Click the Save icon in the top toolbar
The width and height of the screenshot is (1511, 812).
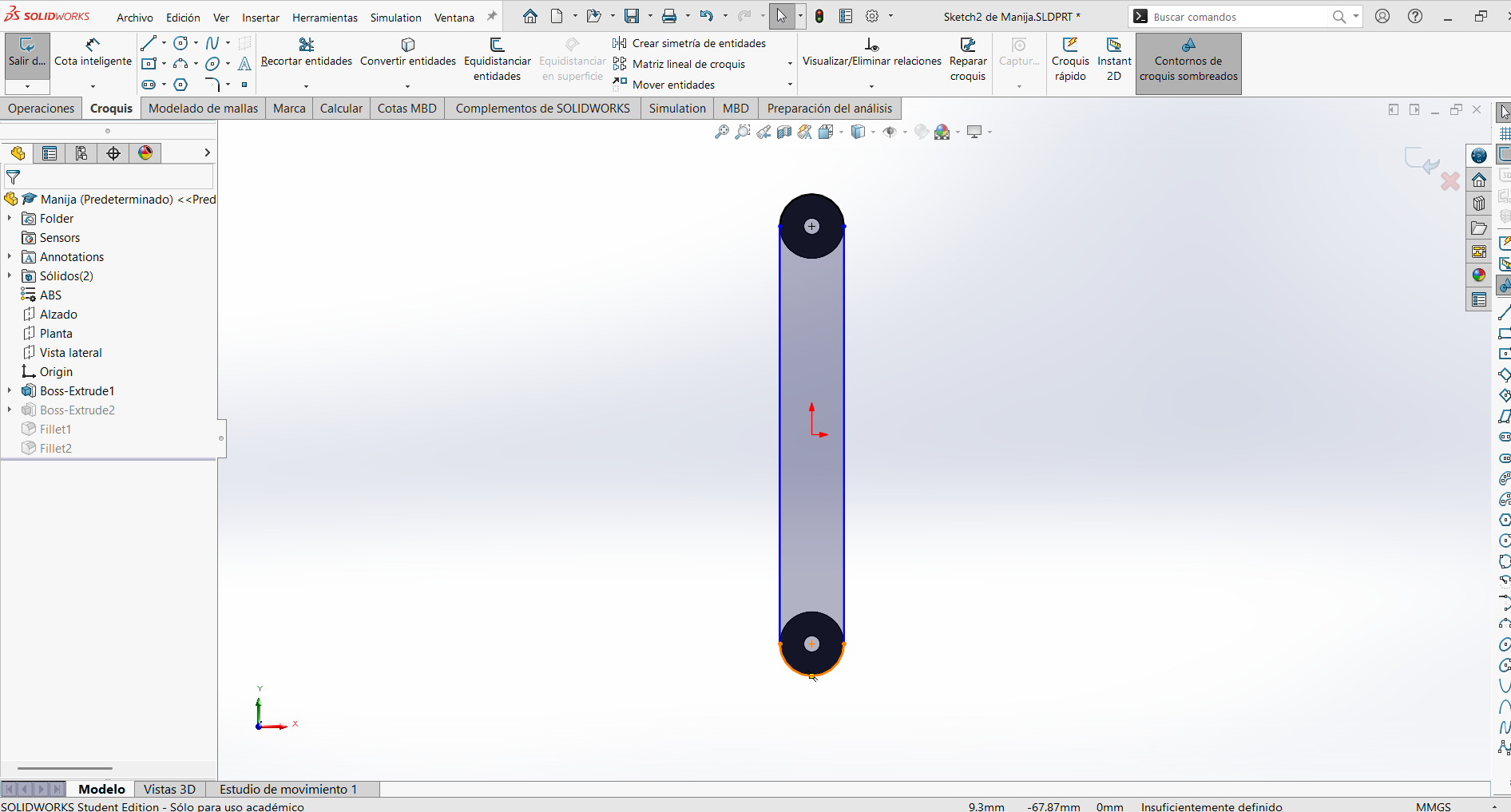pyautogui.click(x=632, y=16)
